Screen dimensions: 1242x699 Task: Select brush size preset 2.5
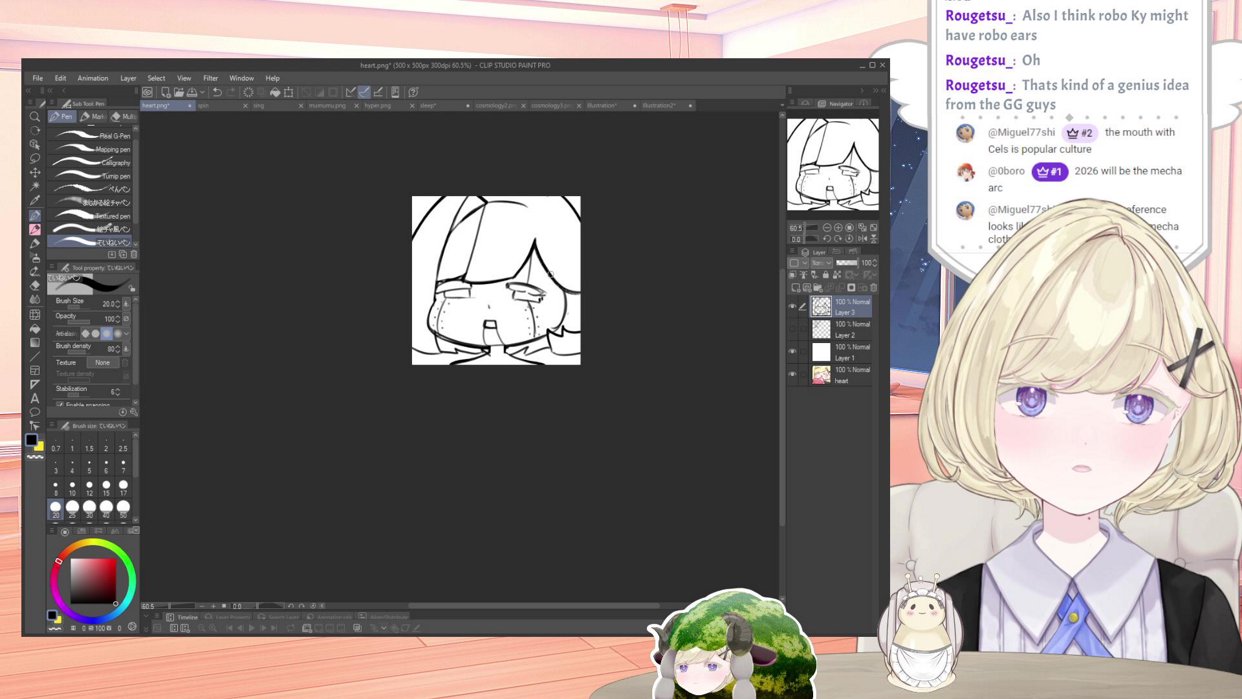click(x=123, y=443)
